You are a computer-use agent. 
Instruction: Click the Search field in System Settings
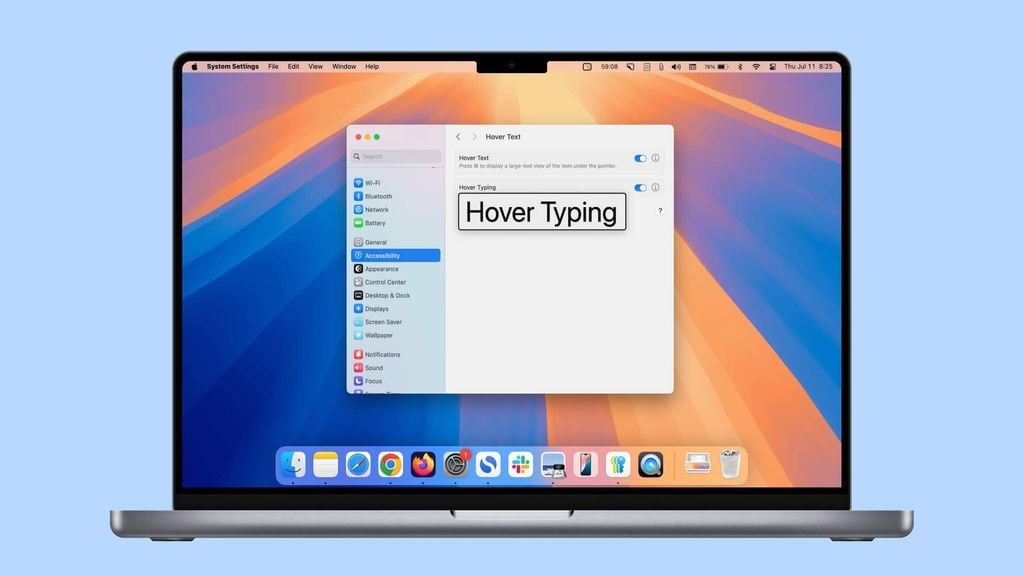click(x=396, y=157)
